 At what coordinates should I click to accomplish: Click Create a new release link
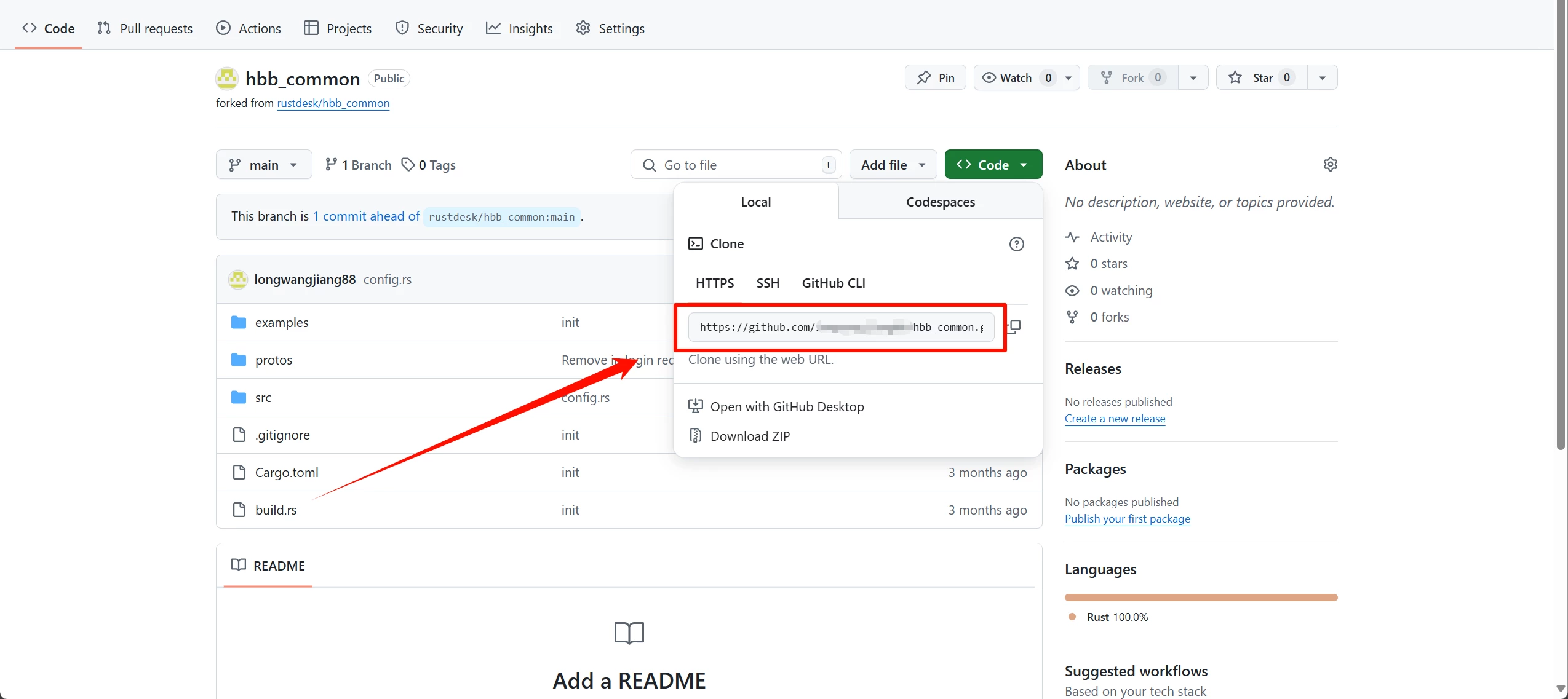1115,418
